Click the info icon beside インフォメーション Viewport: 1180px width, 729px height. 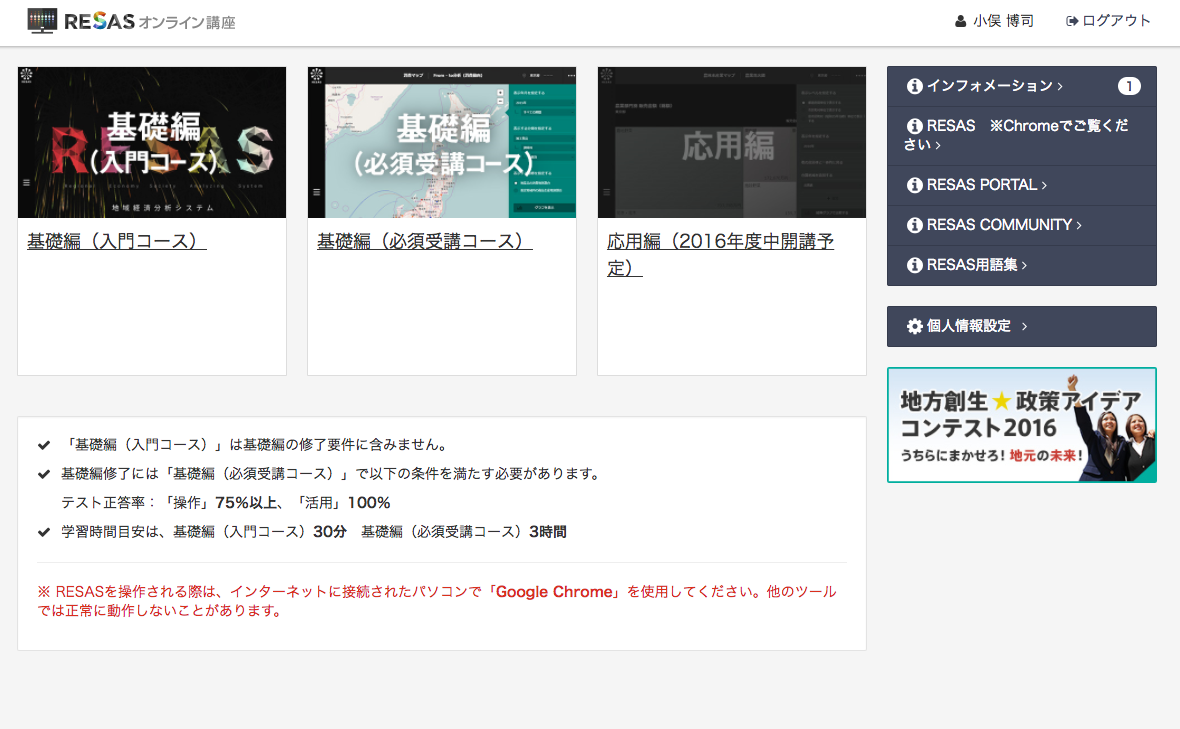(914, 86)
